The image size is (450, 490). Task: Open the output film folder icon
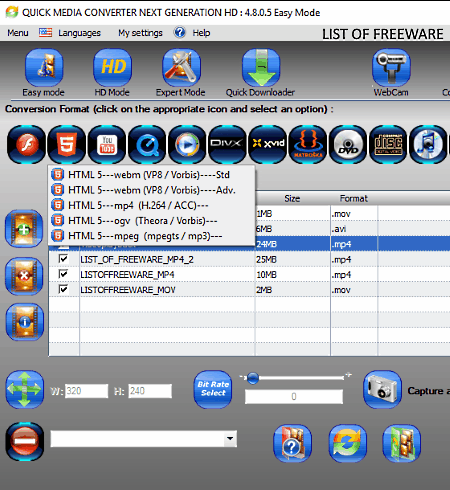(x=402, y=443)
